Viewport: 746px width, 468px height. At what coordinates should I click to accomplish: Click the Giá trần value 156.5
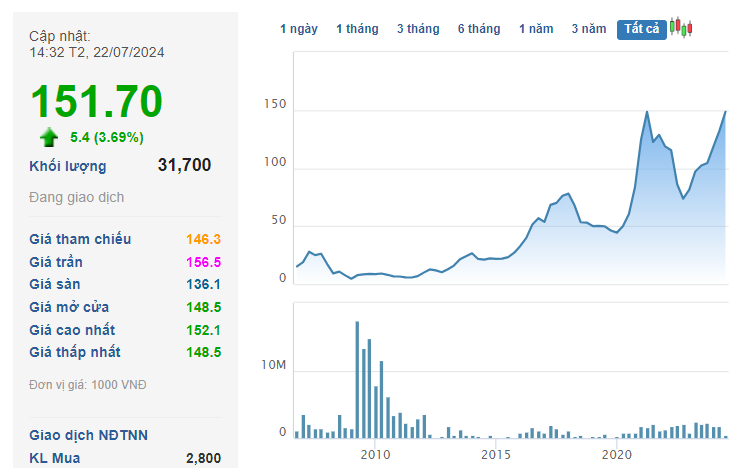203,262
